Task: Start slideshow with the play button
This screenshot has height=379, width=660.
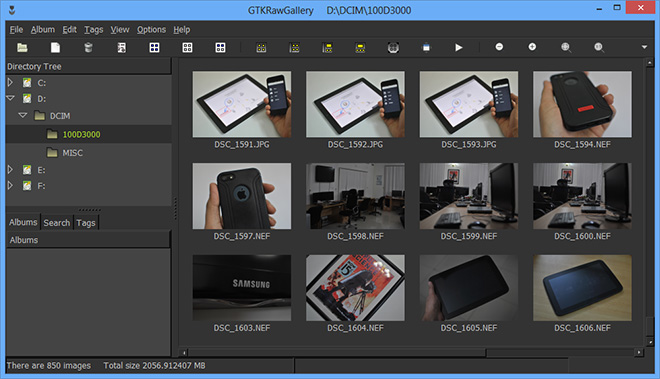Action: [459, 48]
